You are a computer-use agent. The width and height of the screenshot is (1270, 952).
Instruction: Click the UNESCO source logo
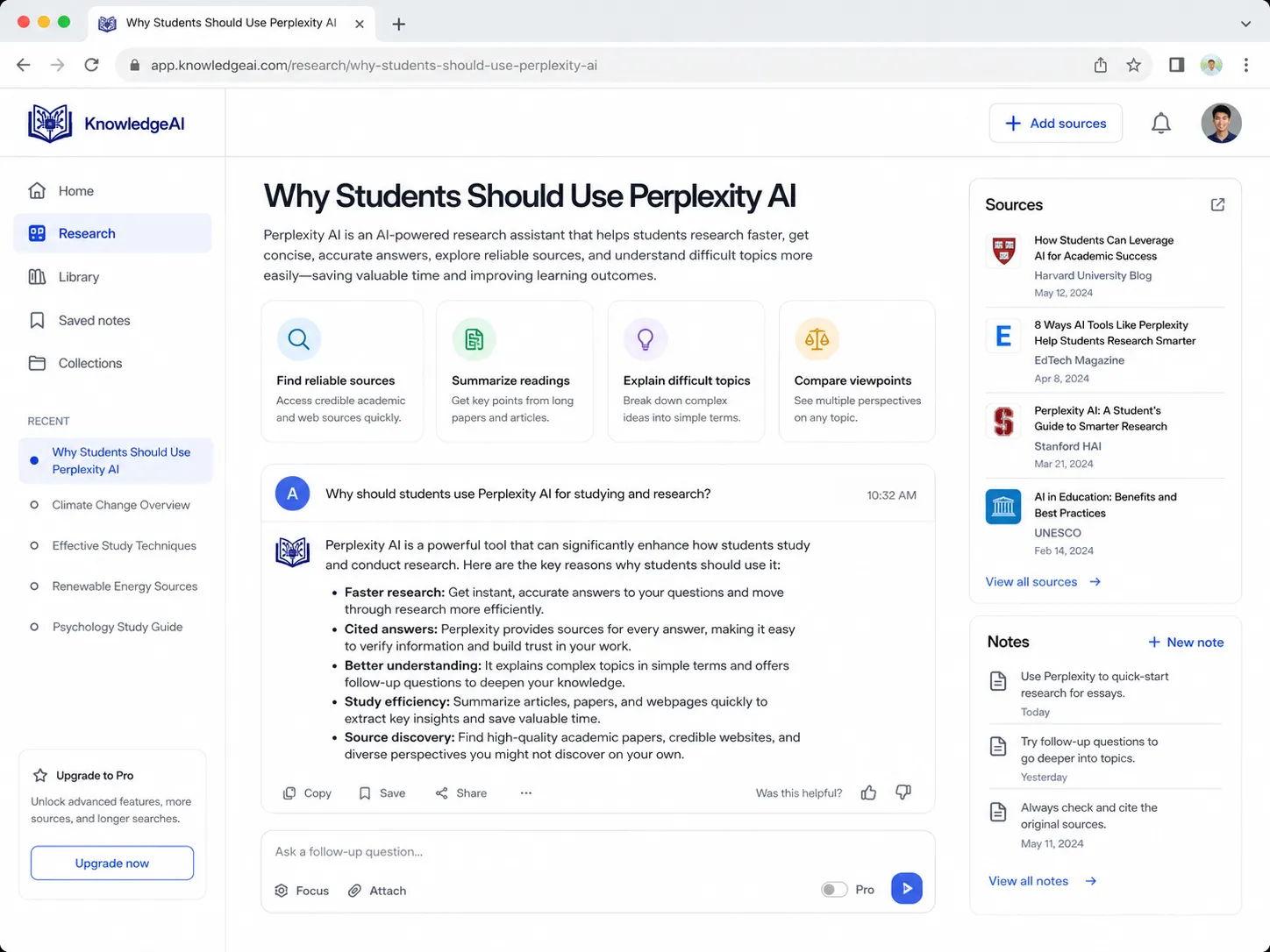(1003, 507)
